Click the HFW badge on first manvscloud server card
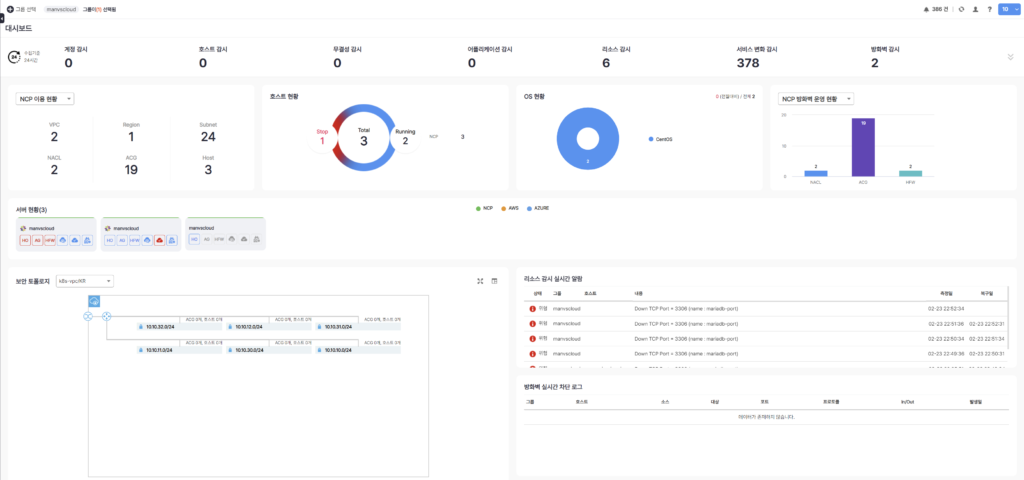The height and width of the screenshot is (480, 1024). click(50, 240)
